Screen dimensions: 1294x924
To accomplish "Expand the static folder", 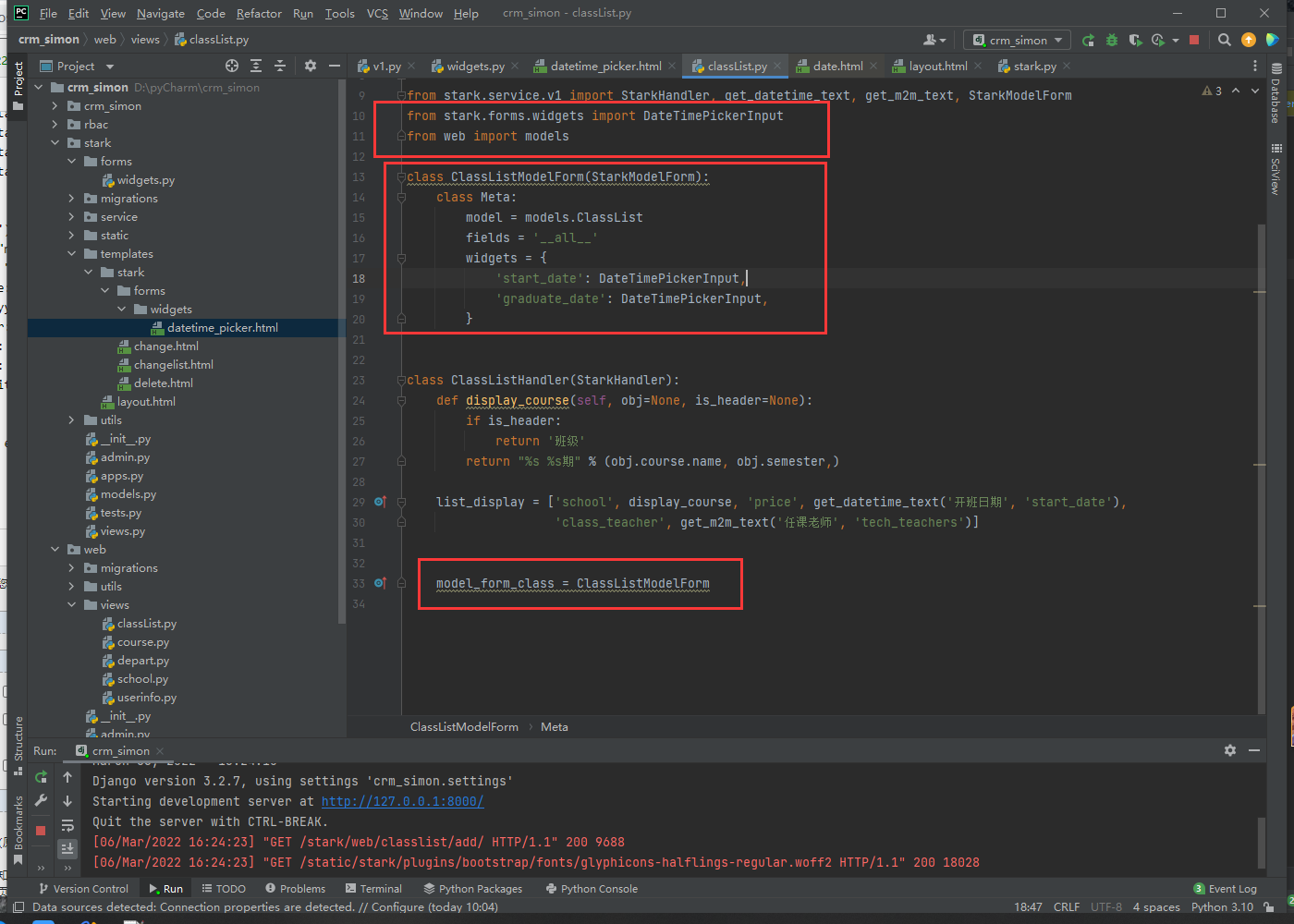I will click(72, 235).
